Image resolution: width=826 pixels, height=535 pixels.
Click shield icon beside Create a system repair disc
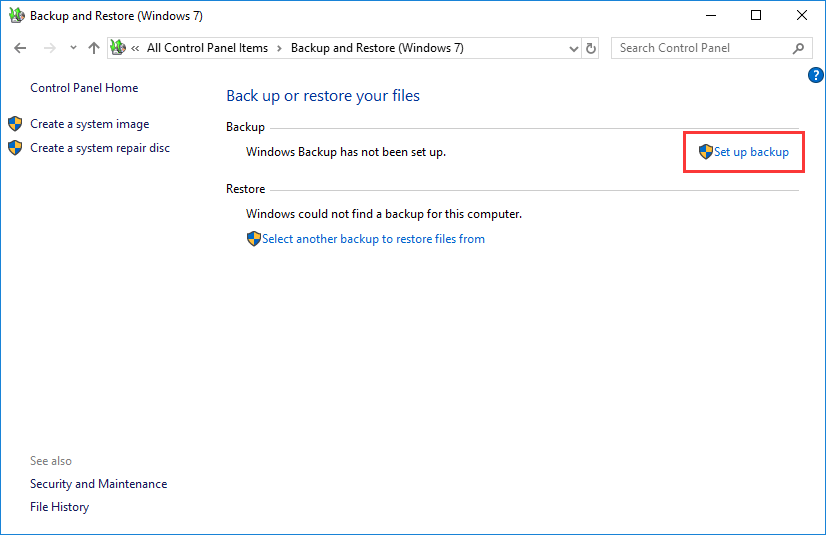click(x=15, y=148)
